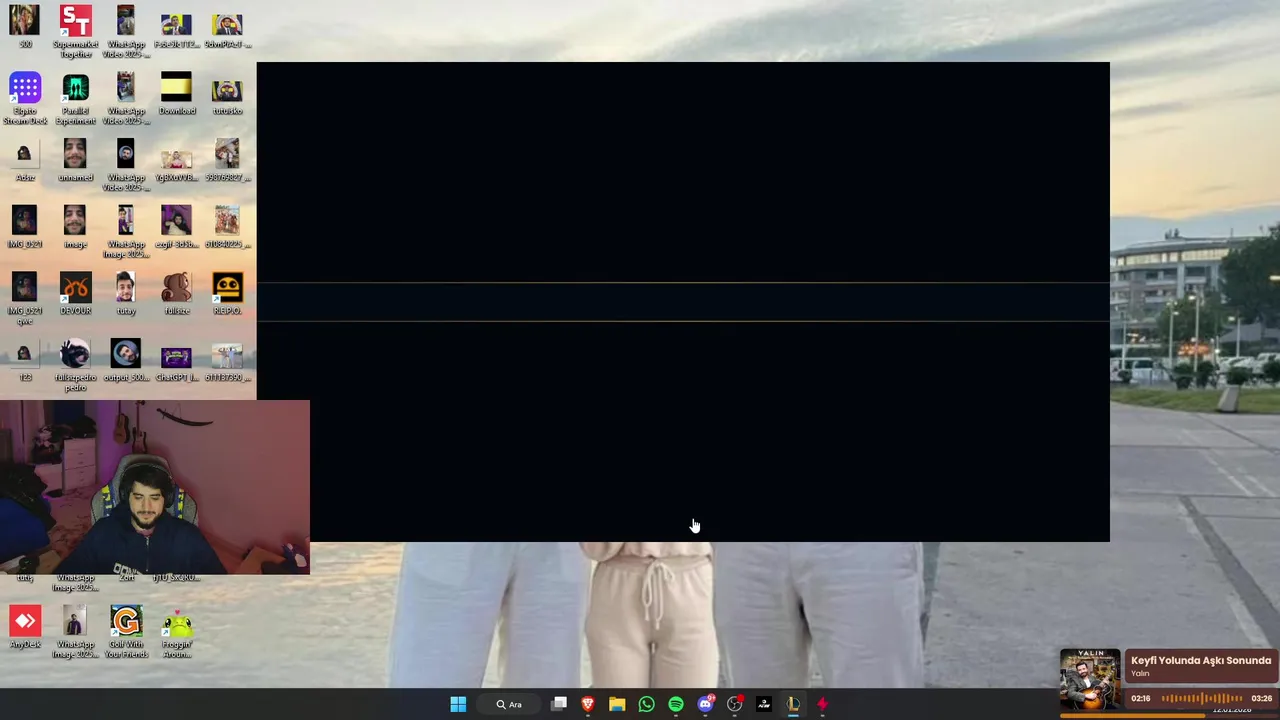Select the unnamed image file on desktop

(x=75, y=160)
